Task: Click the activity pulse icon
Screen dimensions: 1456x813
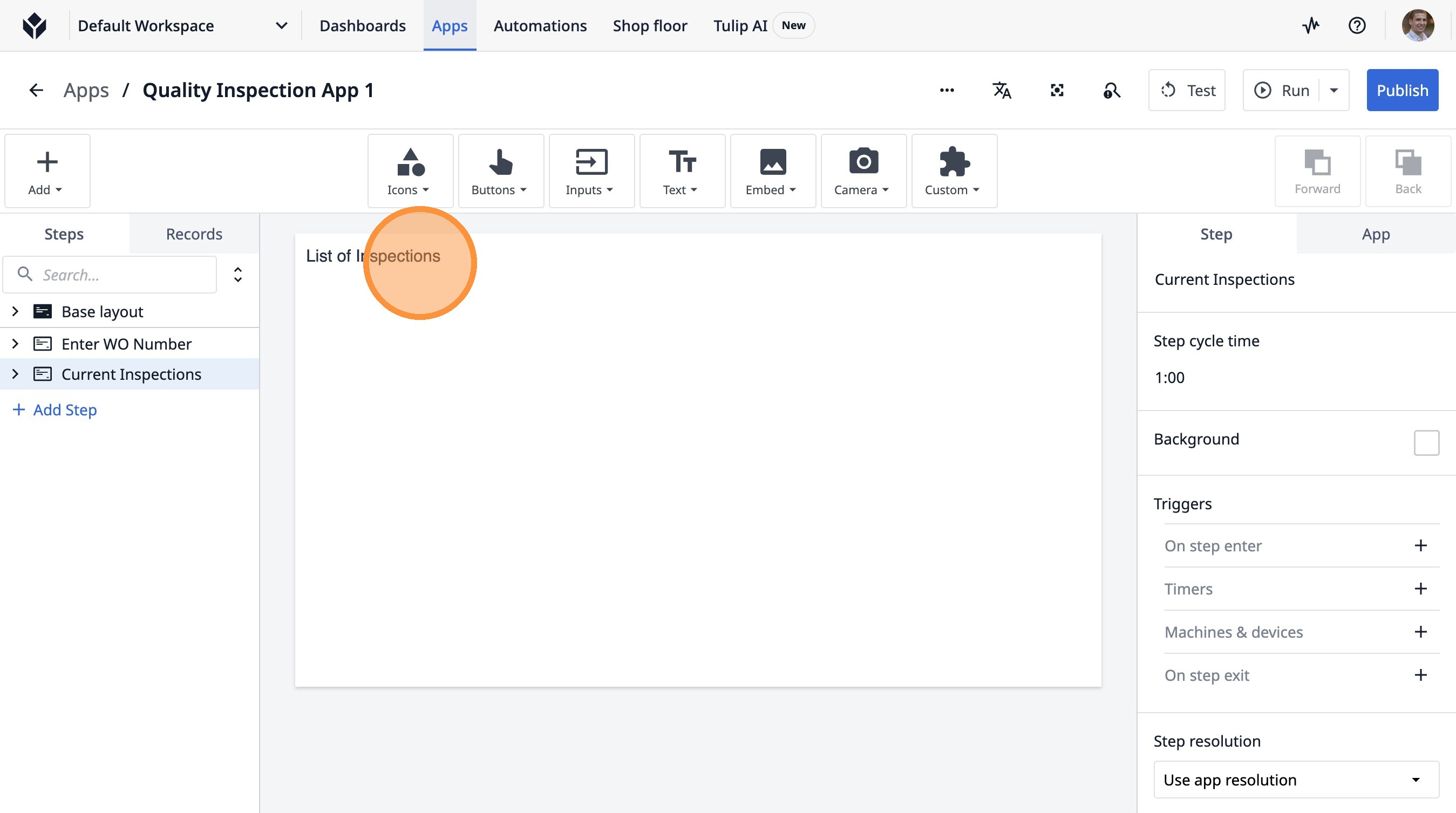Action: [1311, 25]
